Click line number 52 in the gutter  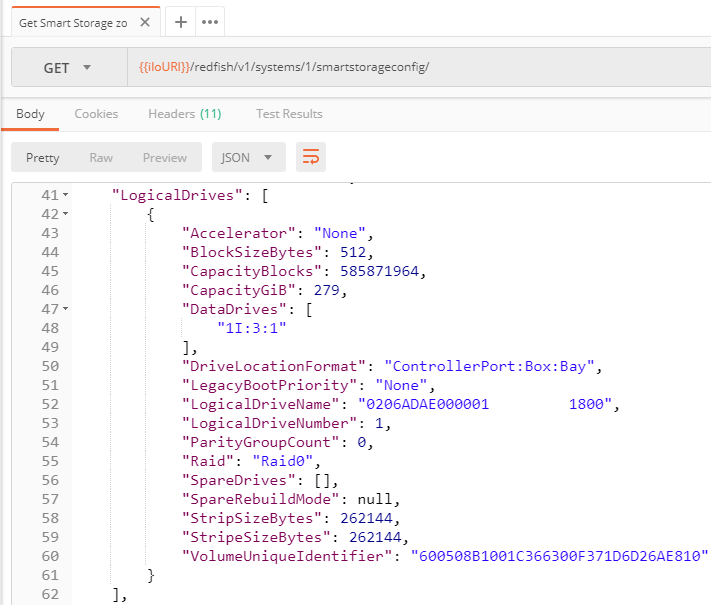click(50, 404)
